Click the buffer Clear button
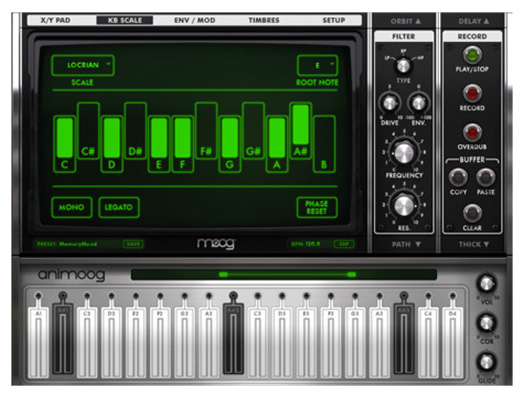 coord(472,213)
